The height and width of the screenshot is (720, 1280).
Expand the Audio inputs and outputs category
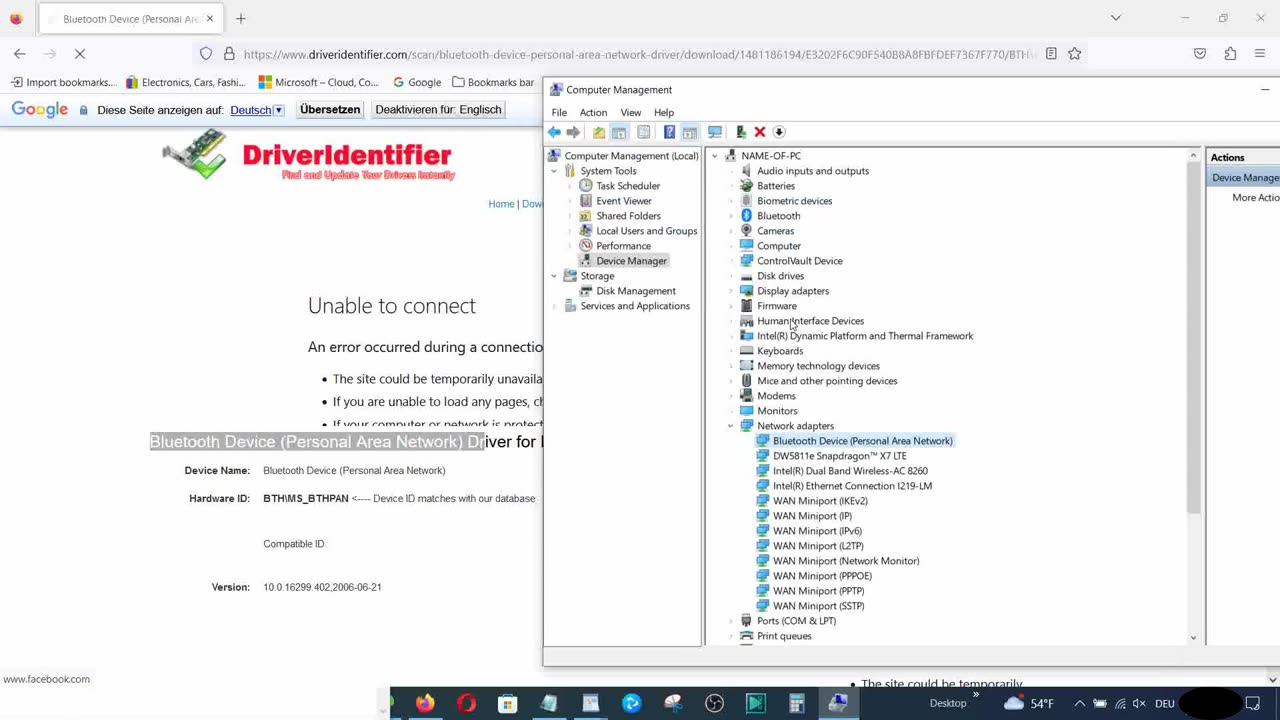(x=731, y=171)
